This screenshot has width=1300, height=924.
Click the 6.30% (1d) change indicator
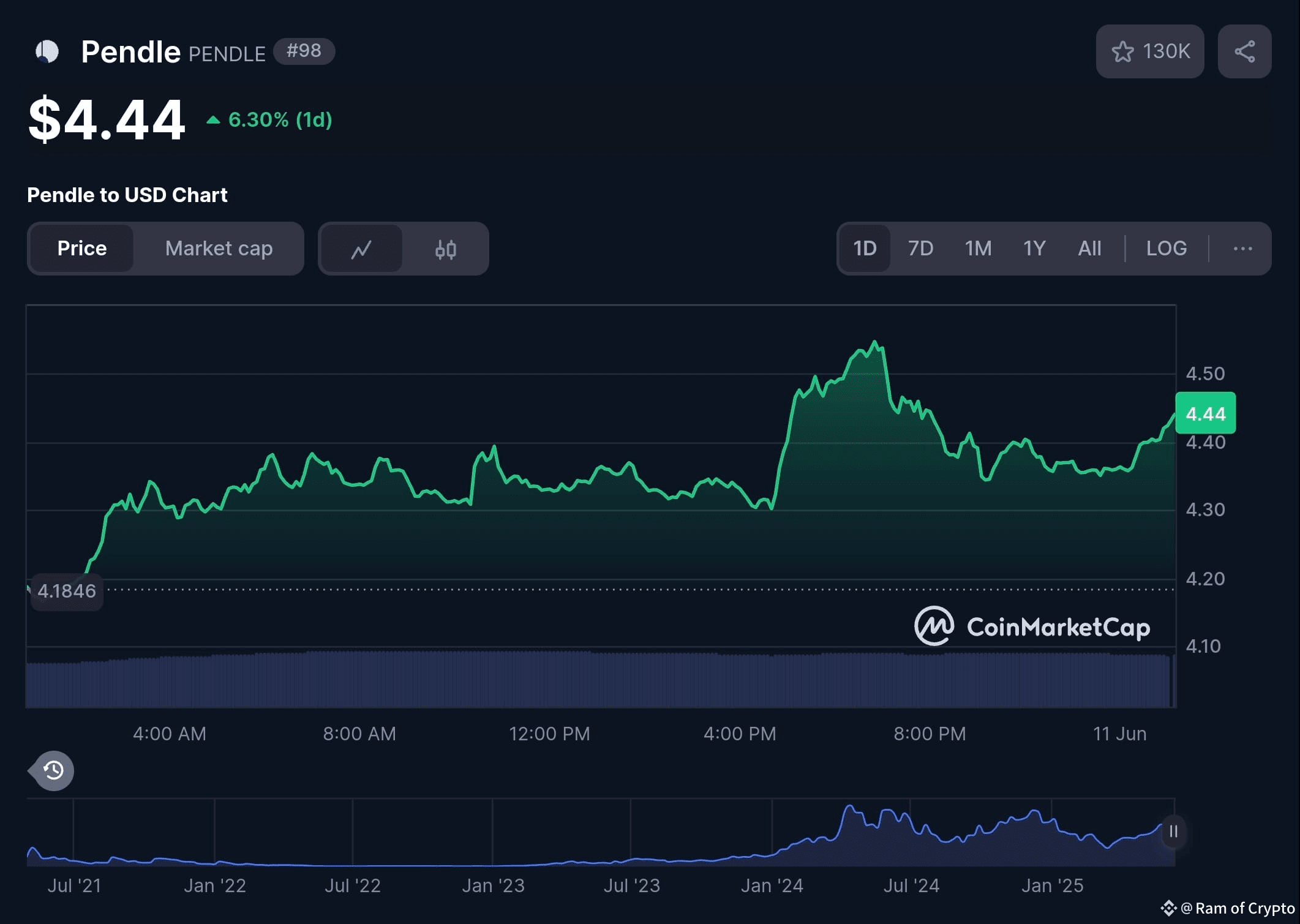click(269, 119)
